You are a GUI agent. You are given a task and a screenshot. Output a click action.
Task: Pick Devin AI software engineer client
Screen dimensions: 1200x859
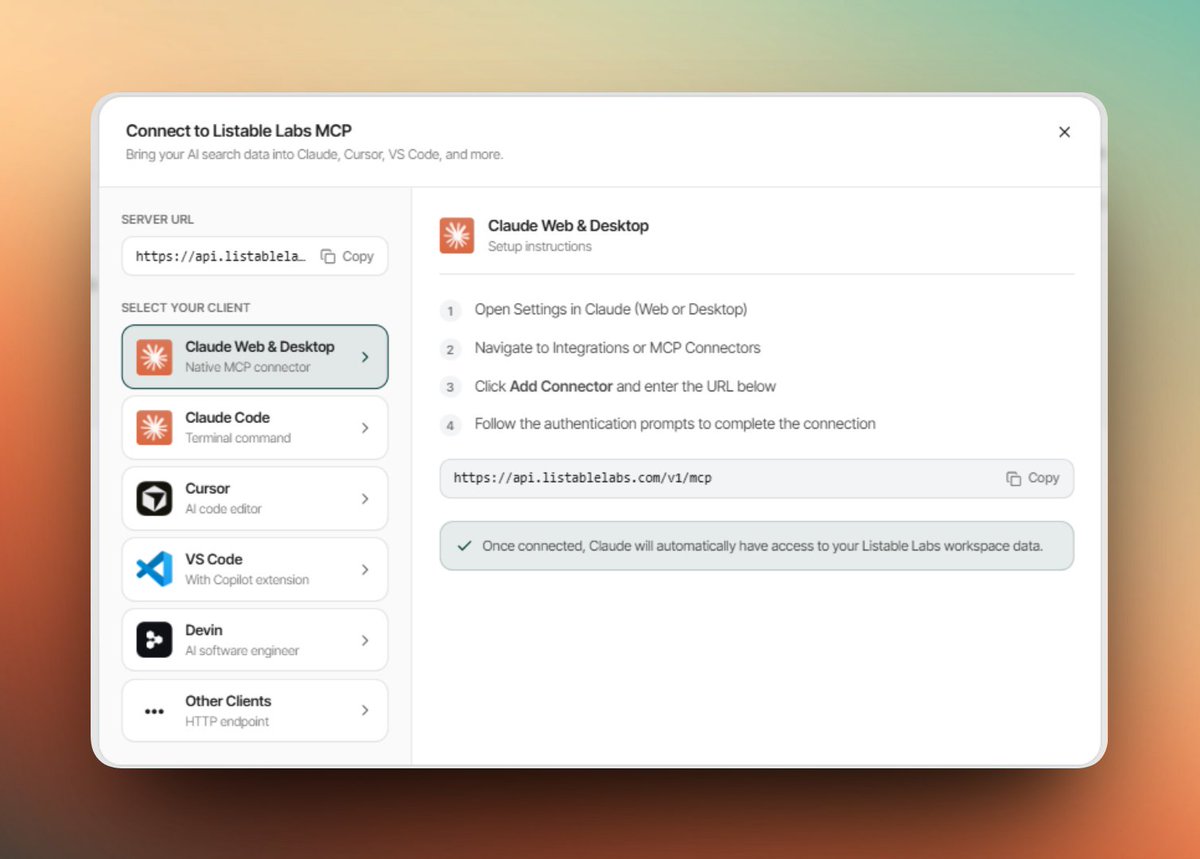click(255, 640)
